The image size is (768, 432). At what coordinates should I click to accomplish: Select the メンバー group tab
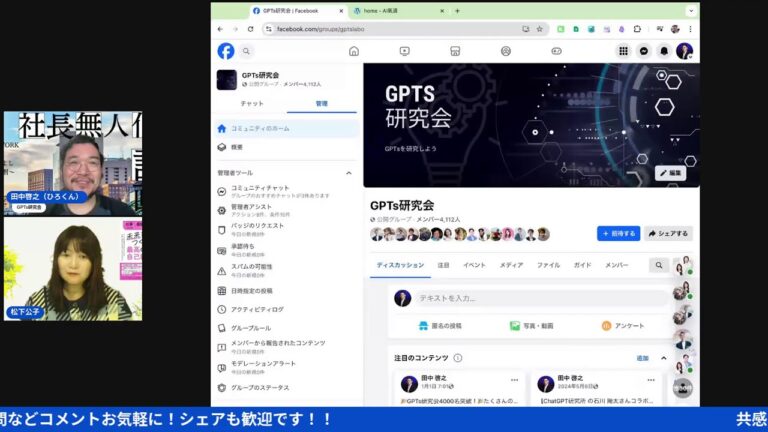tap(616, 265)
